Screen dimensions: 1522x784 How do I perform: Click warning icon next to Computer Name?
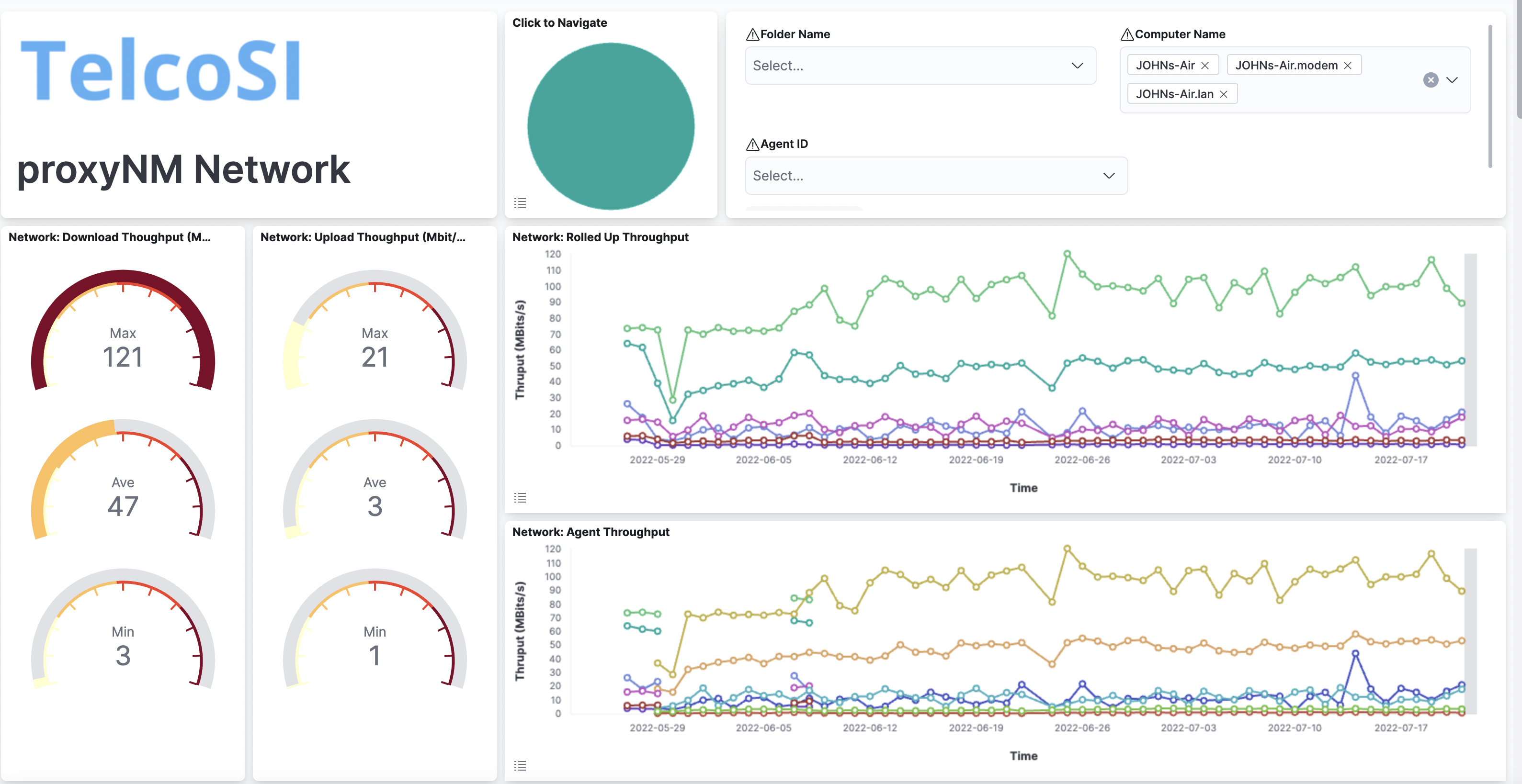coord(1127,34)
